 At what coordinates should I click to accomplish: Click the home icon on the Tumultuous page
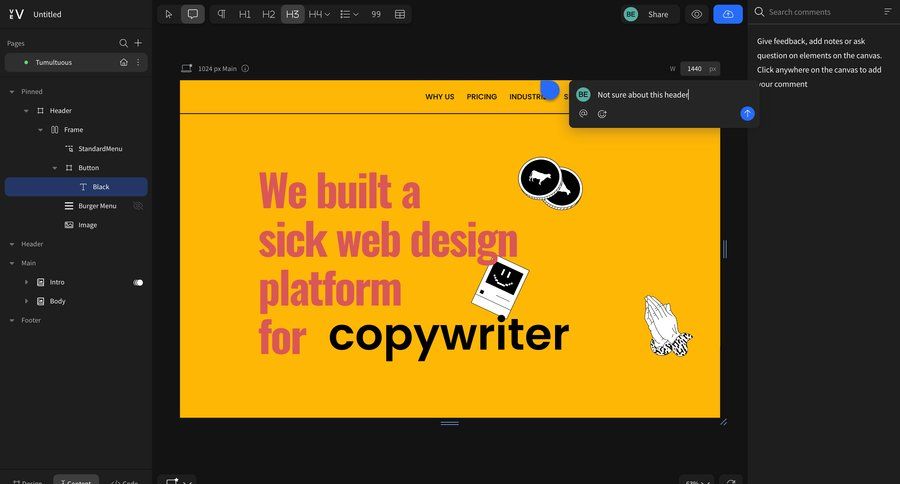tap(124, 62)
